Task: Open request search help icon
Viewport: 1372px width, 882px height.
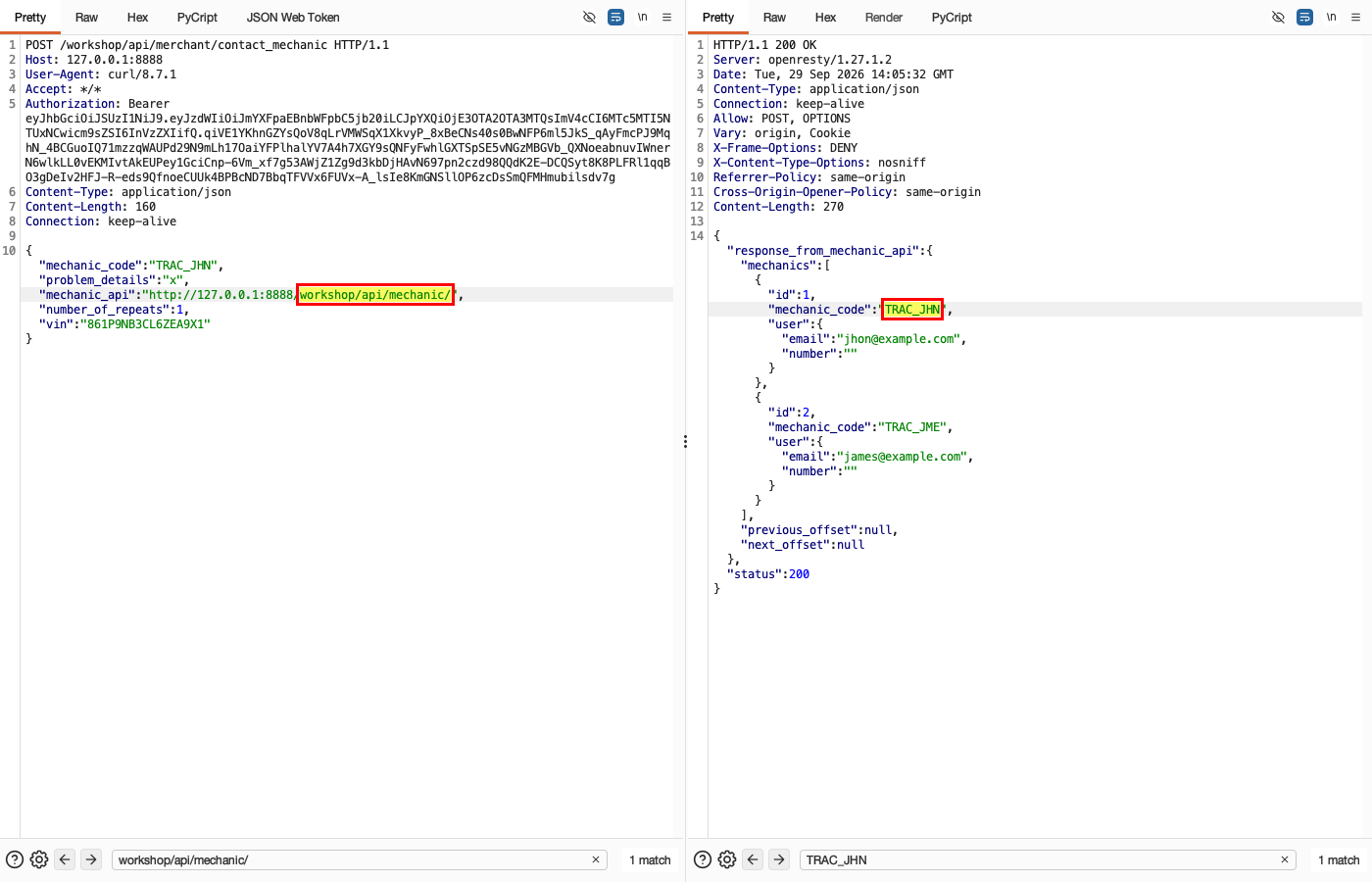Action: click(x=15, y=859)
